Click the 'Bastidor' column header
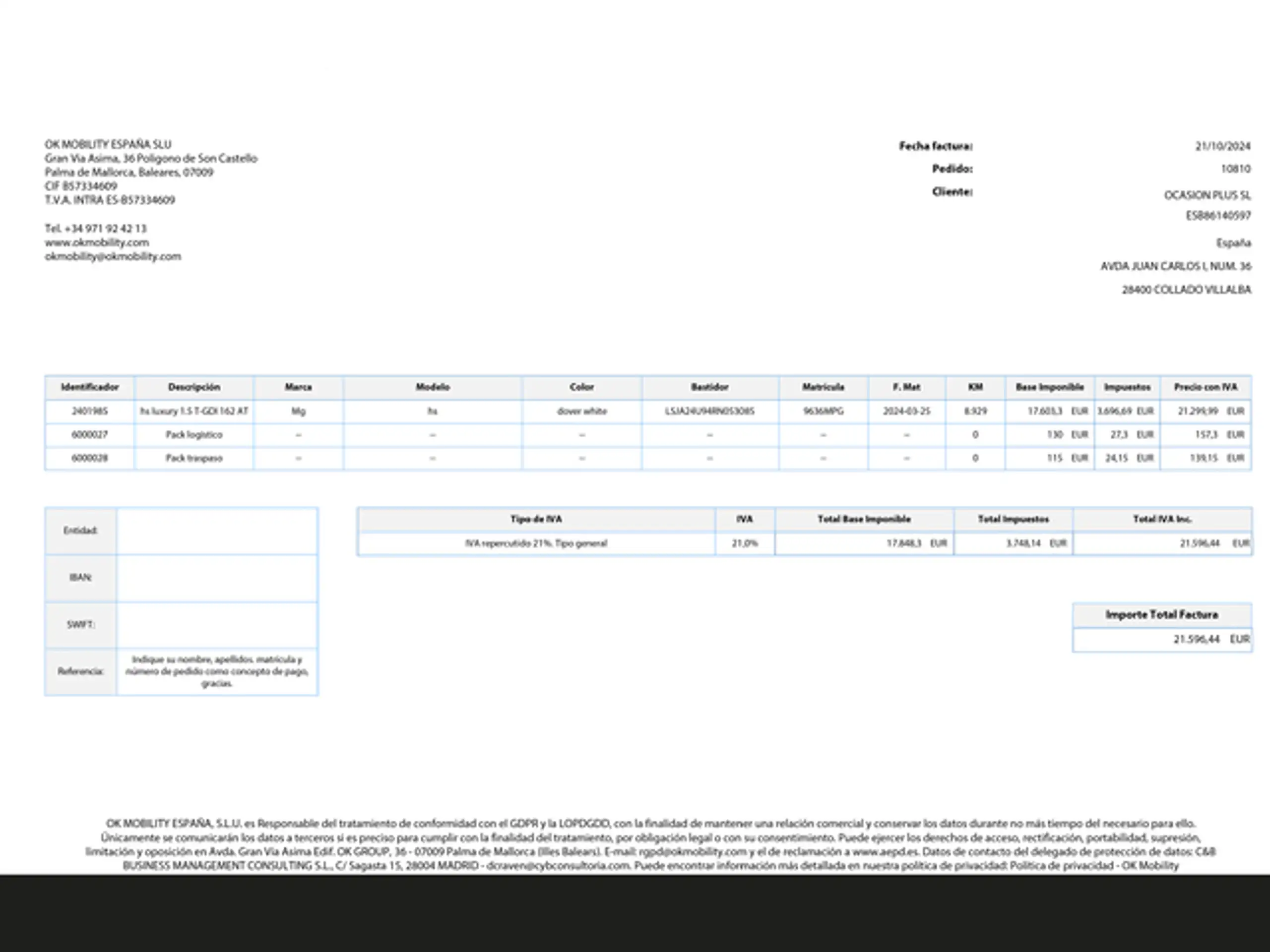 coord(709,387)
